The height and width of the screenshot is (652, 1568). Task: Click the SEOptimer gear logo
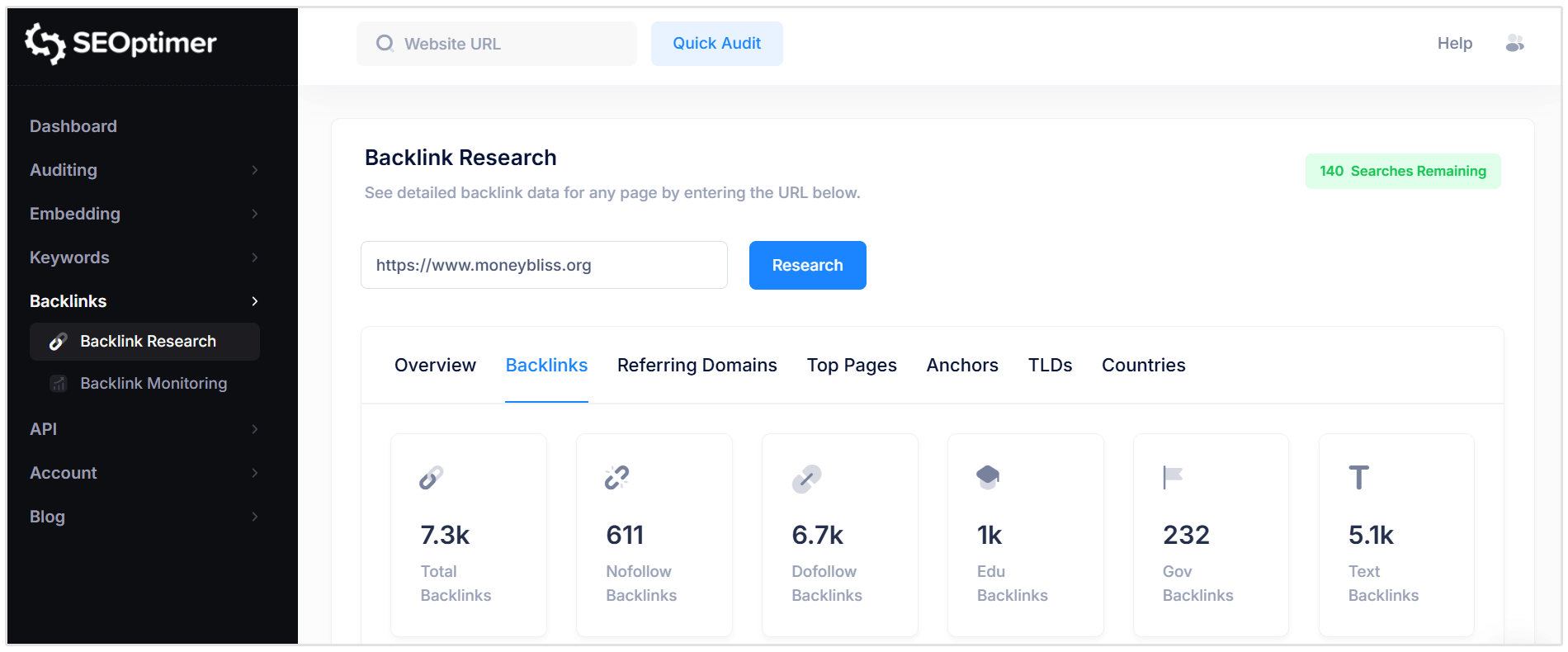45,43
